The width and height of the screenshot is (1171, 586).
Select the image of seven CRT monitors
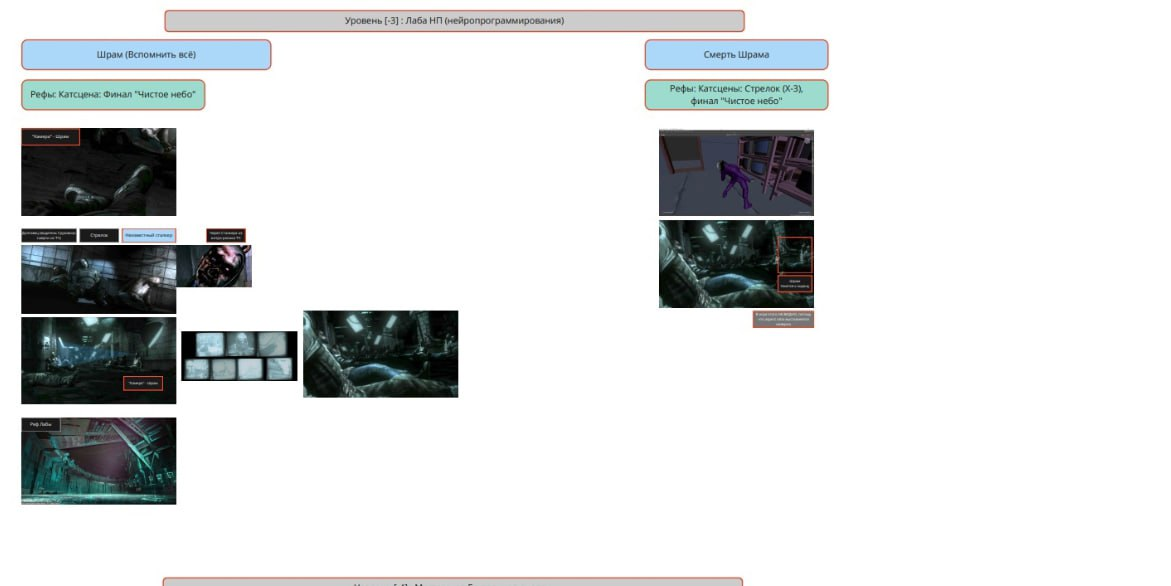(x=239, y=356)
